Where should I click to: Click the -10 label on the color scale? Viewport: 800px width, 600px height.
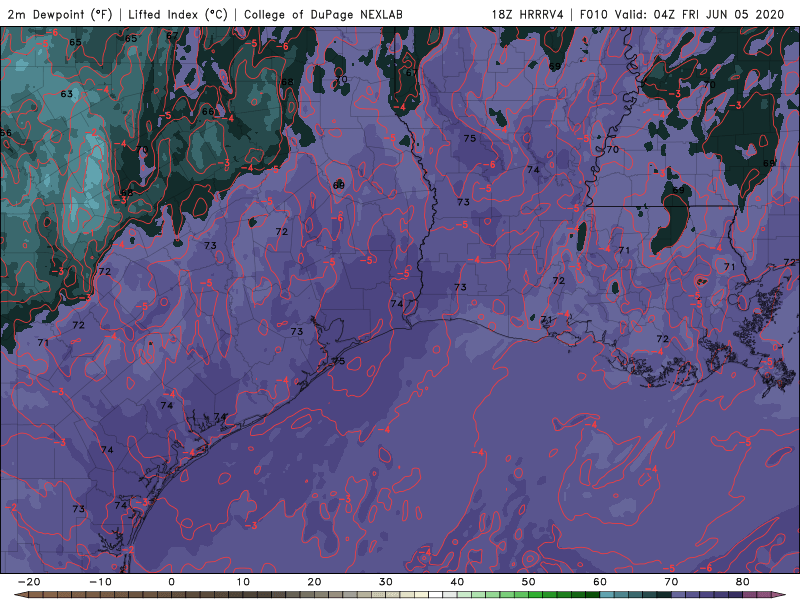coord(100,582)
